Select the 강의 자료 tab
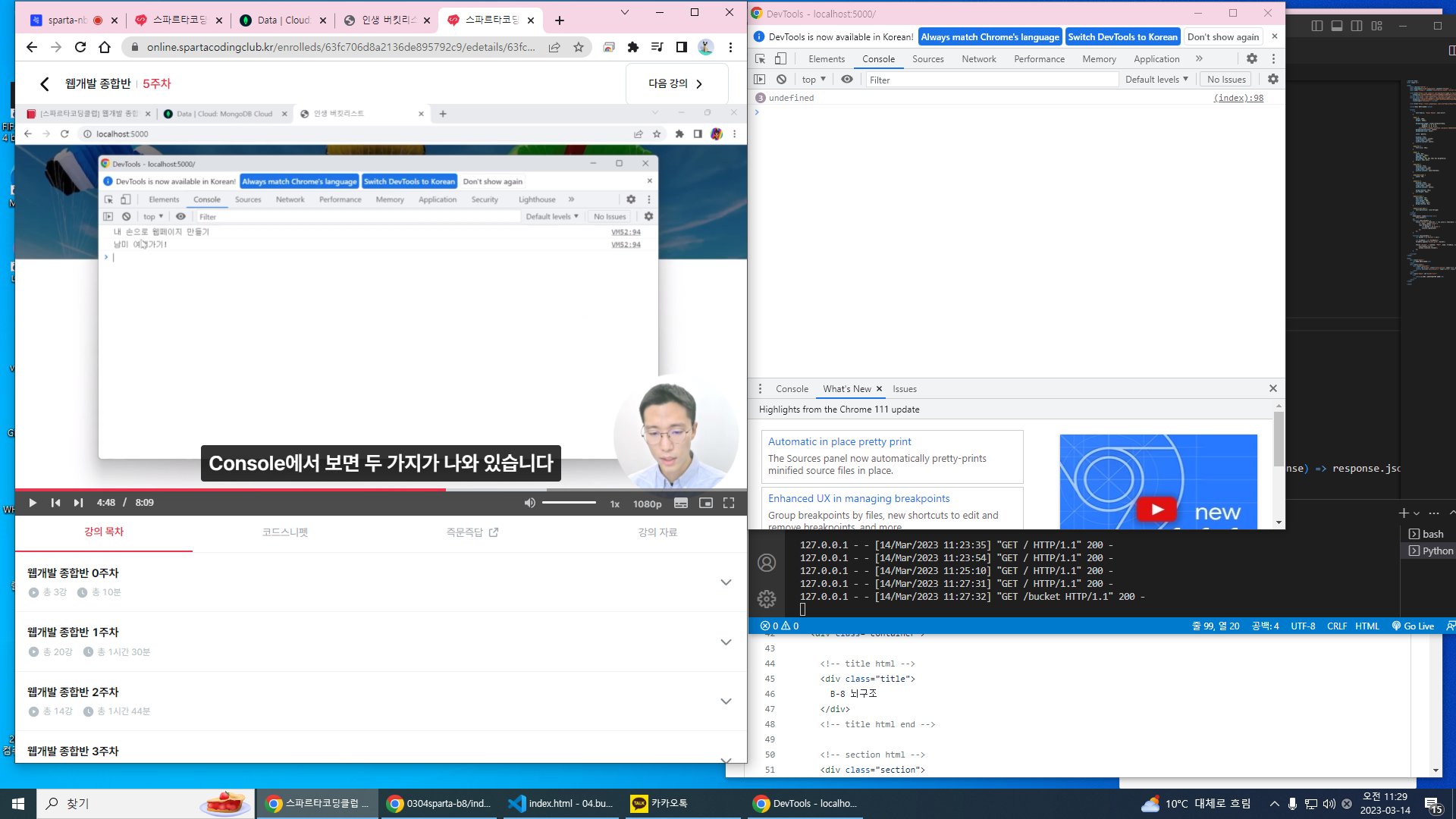Screen dimensions: 1456x819 (x=657, y=532)
